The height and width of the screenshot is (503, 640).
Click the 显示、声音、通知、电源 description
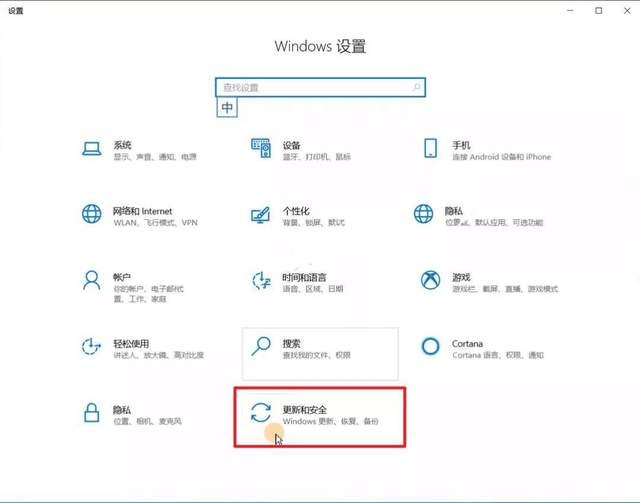pyautogui.click(x=155, y=157)
